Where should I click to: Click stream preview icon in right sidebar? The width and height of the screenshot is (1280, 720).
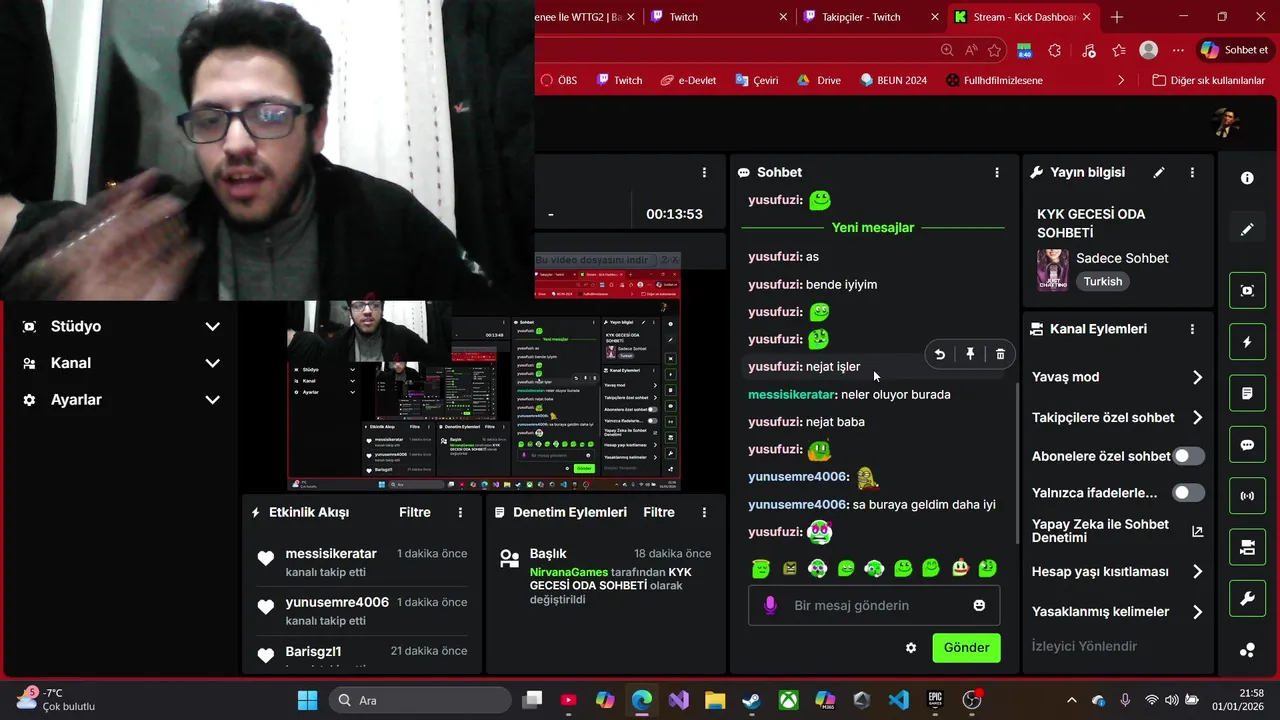[x=1247, y=291]
